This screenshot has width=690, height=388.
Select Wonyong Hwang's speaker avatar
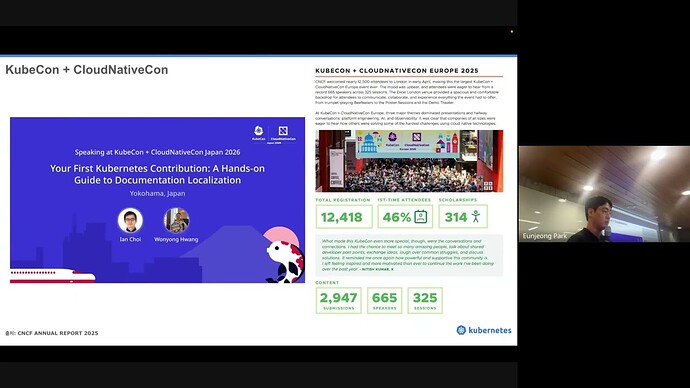pos(176,220)
